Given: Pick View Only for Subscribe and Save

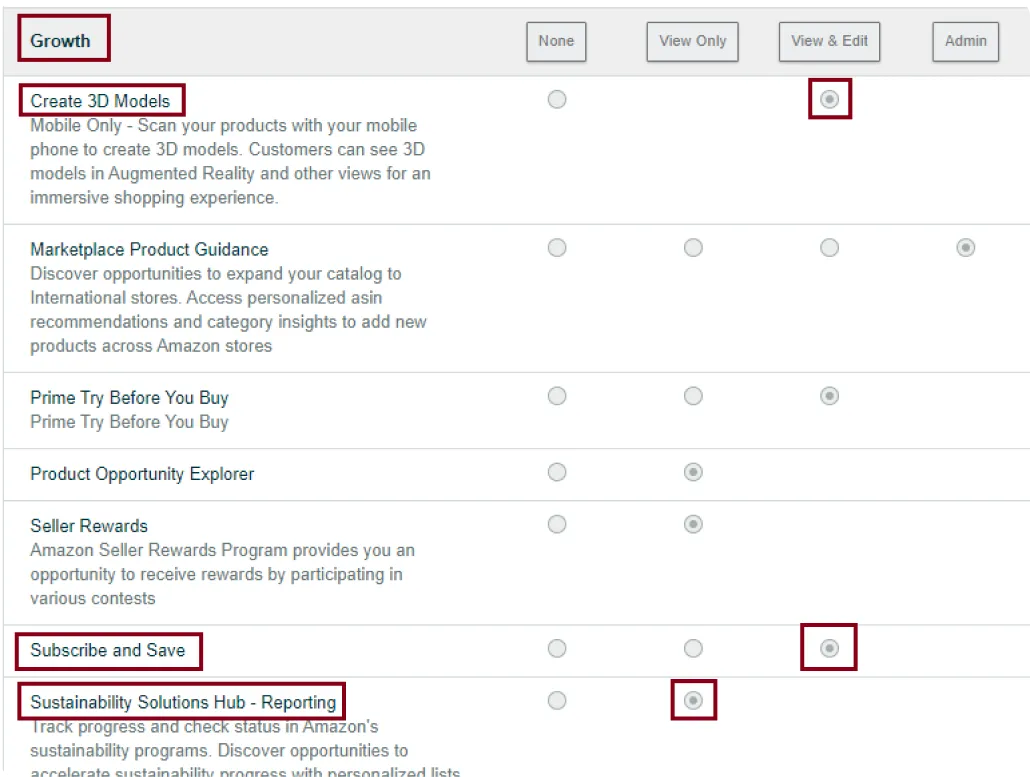Looking at the screenshot, I should click(x=693, y=648).
